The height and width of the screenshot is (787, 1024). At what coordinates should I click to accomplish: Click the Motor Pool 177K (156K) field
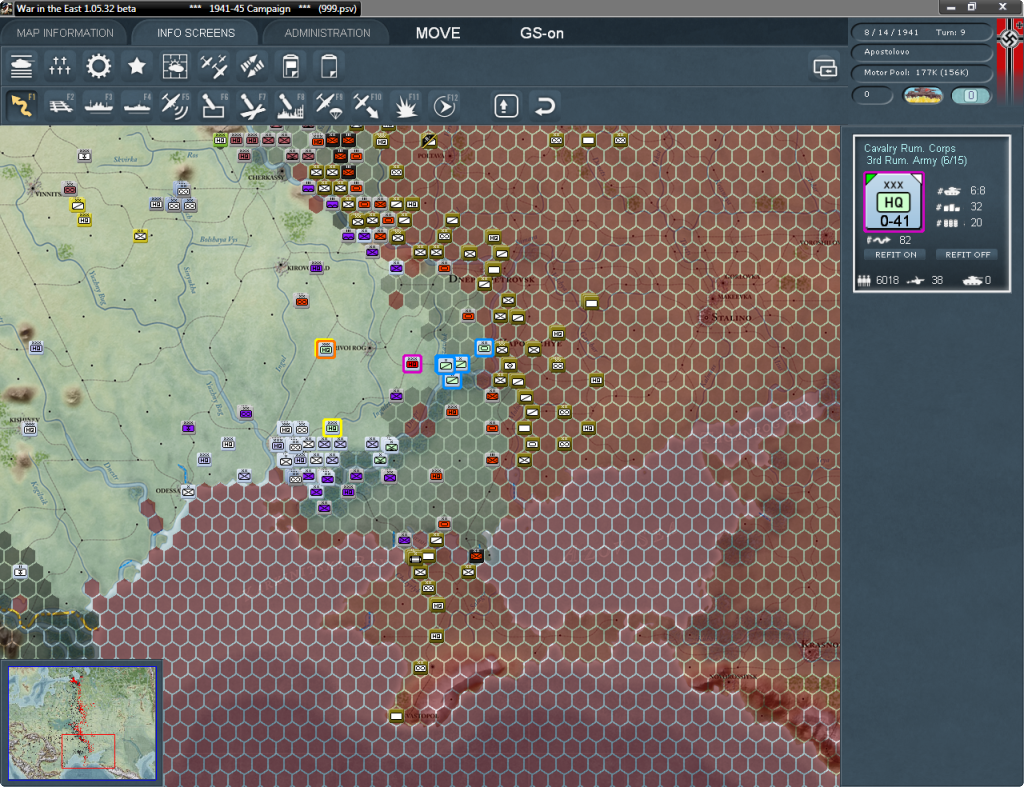click(x=921, y=72)
